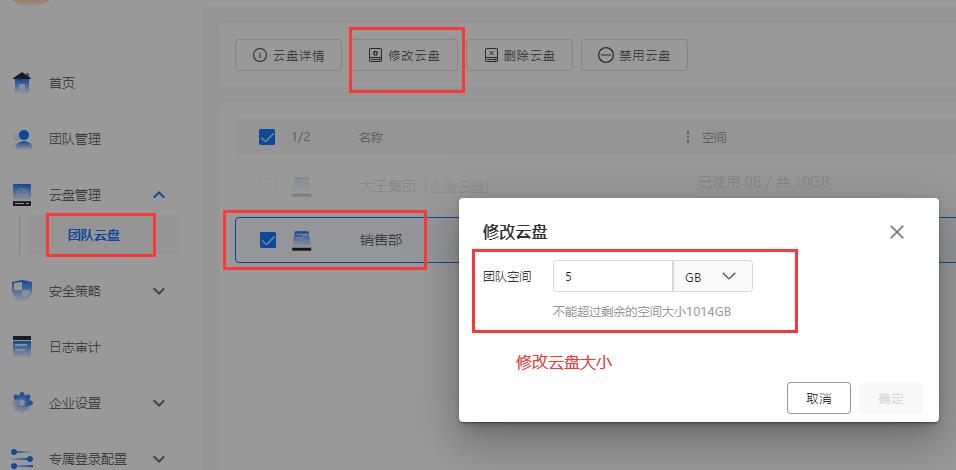956x470 pixels.
Task: Click 取消 in the dialog
Action: 819,399
